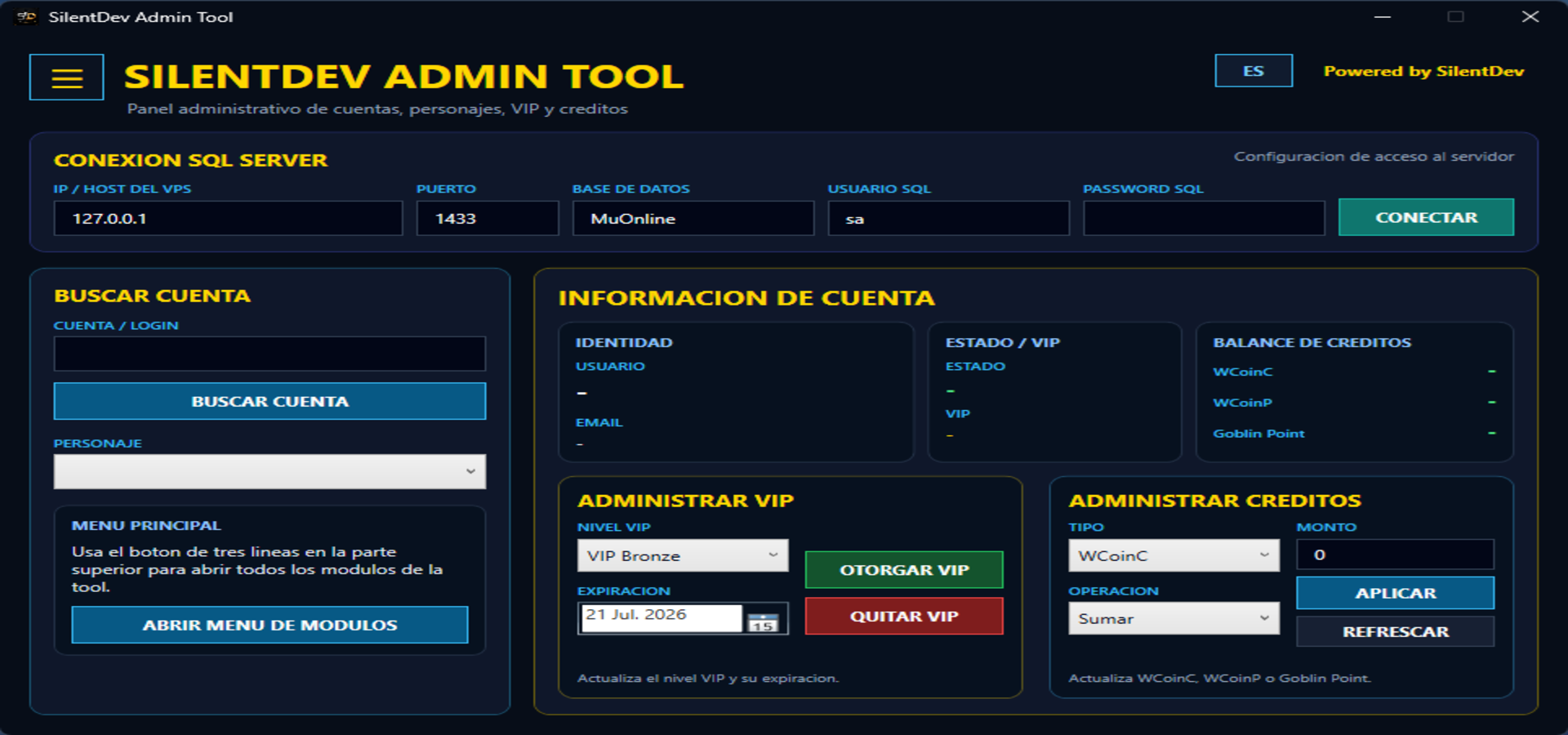Focus the USUARIO SQL field

click(948, 218)
